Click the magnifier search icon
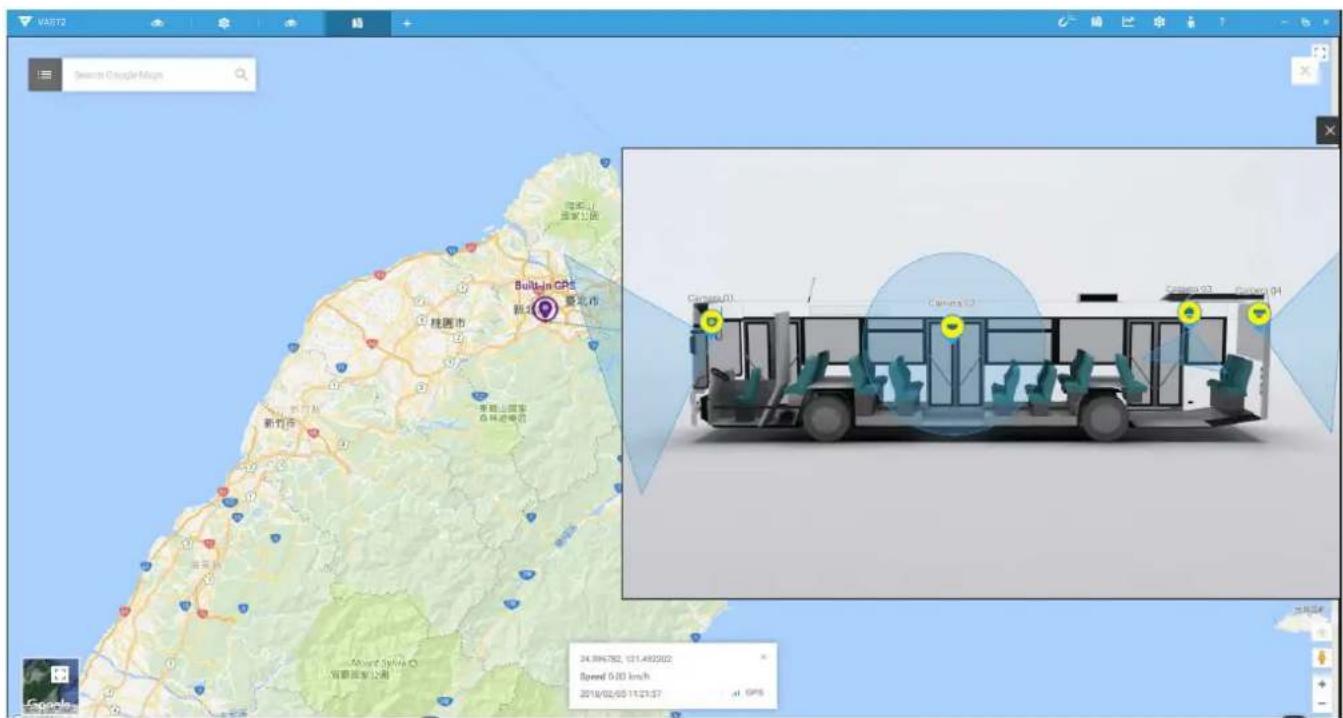This screenshot has height=718, width=1343. (x=241, y=75)
